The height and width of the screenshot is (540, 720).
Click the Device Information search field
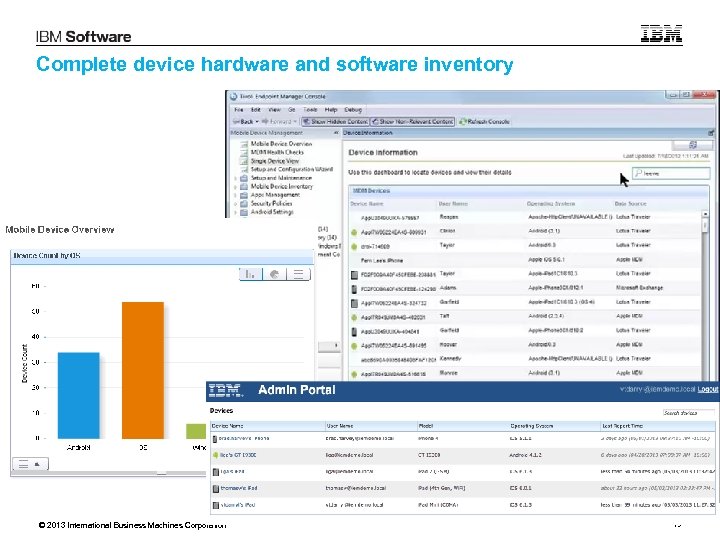pyautogui.click(x=671, y=173)
